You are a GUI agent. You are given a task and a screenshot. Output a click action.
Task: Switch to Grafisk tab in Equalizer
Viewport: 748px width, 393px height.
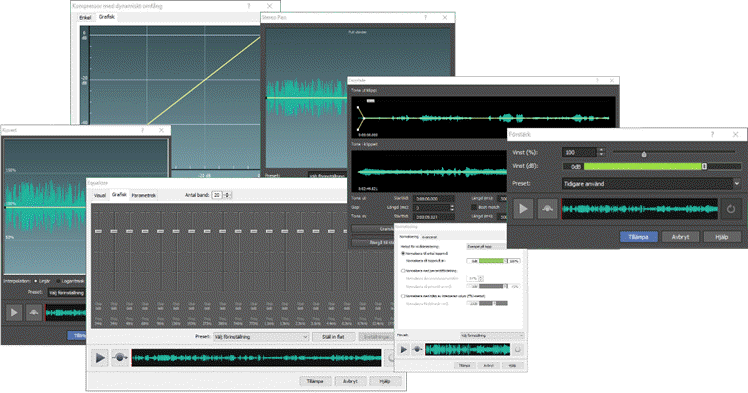(x=119, y=195)
